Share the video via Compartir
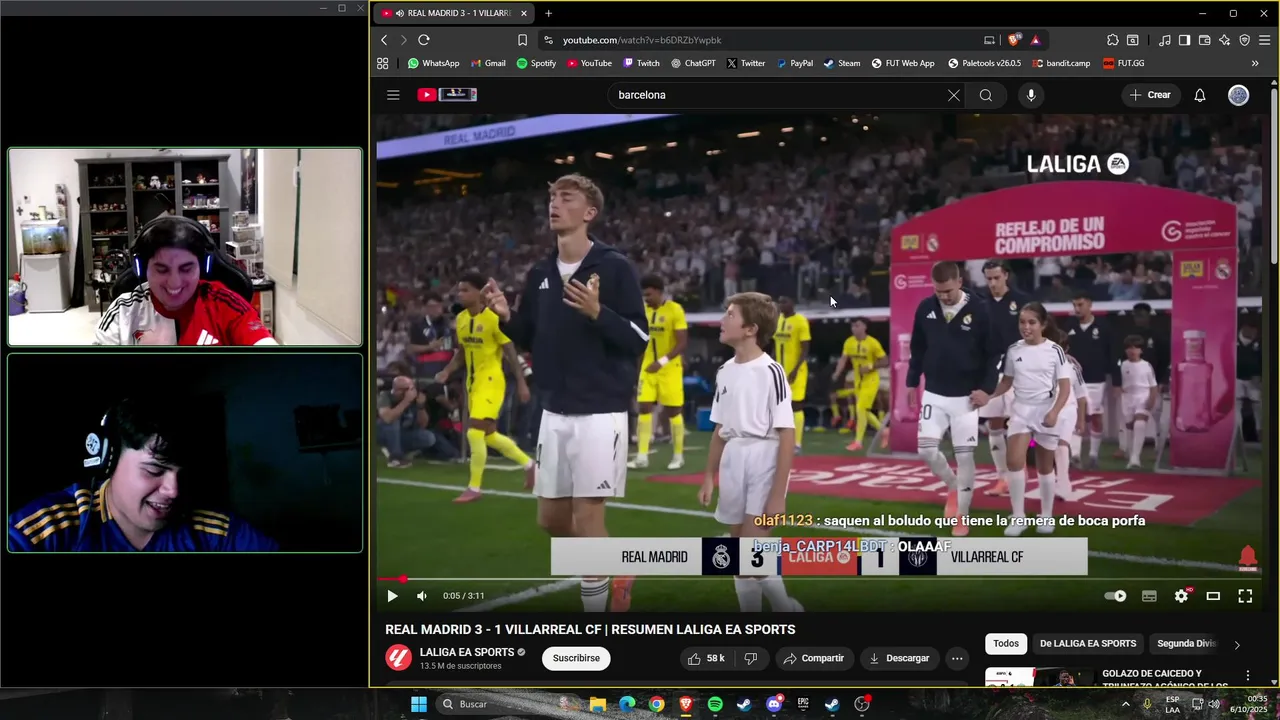Screen dimensions: 1280x720 [x=814, y=658]
